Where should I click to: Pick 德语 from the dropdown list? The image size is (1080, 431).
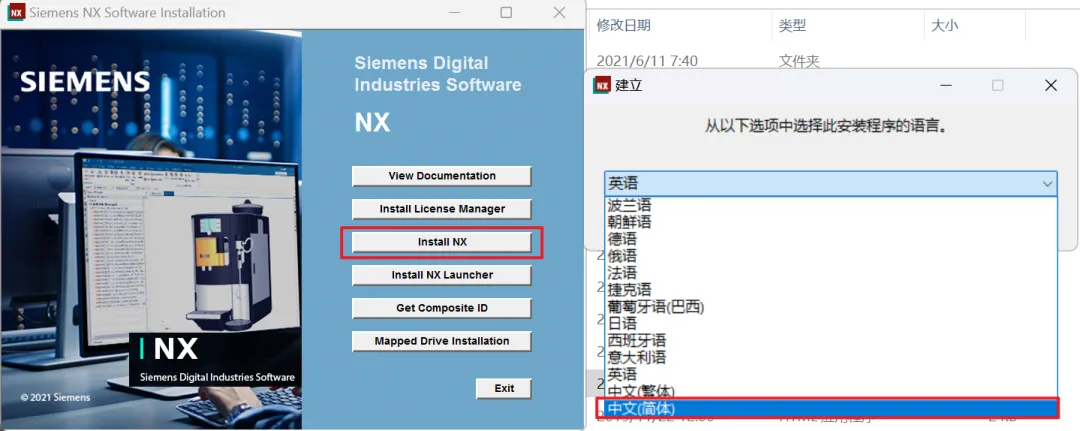(831, 239)
